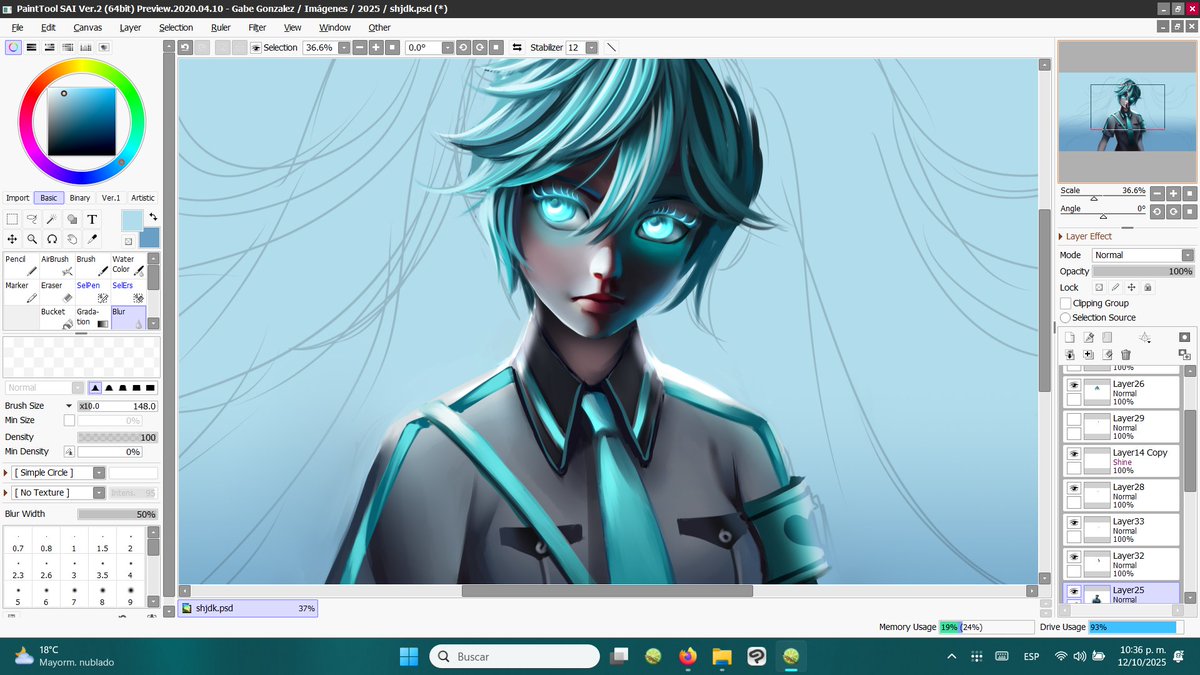Show hidden Layer29 via visibility box
This screenshot has width=1200, height=675.
click(x=1074, y=419)
